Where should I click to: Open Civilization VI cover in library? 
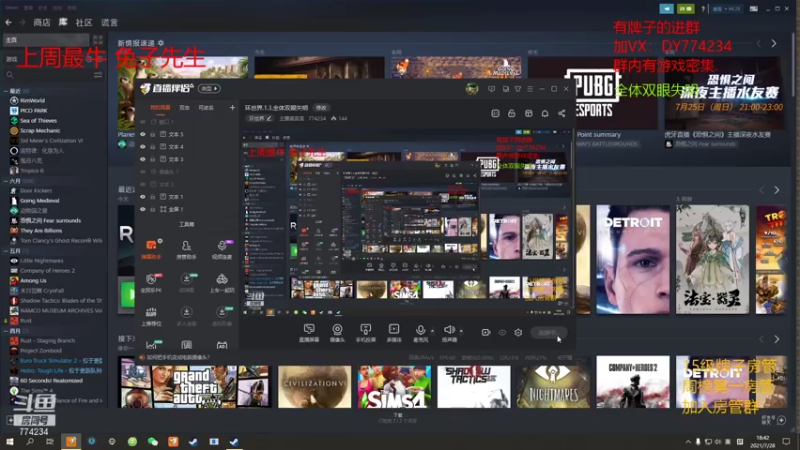click(315, 386)
